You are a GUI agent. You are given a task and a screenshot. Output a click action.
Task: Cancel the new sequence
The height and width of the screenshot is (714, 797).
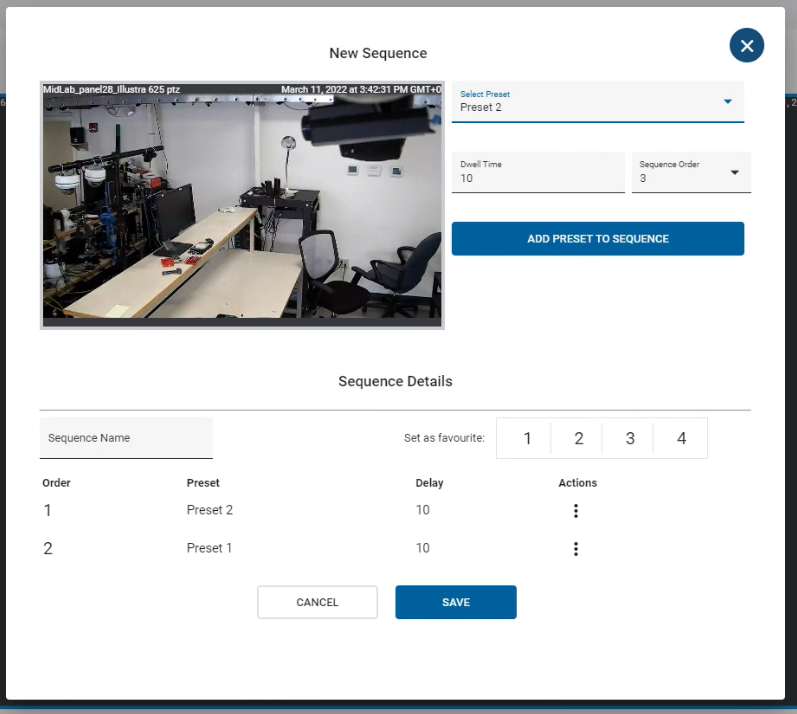[317, 602]
